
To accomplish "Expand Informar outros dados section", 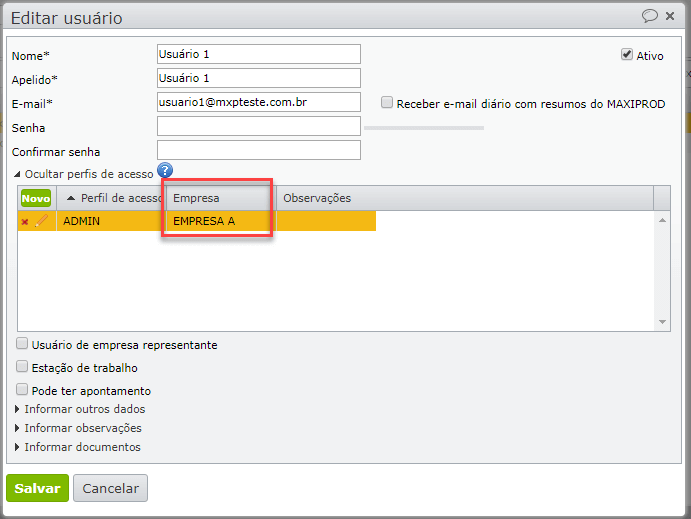I will click(84, 409).
